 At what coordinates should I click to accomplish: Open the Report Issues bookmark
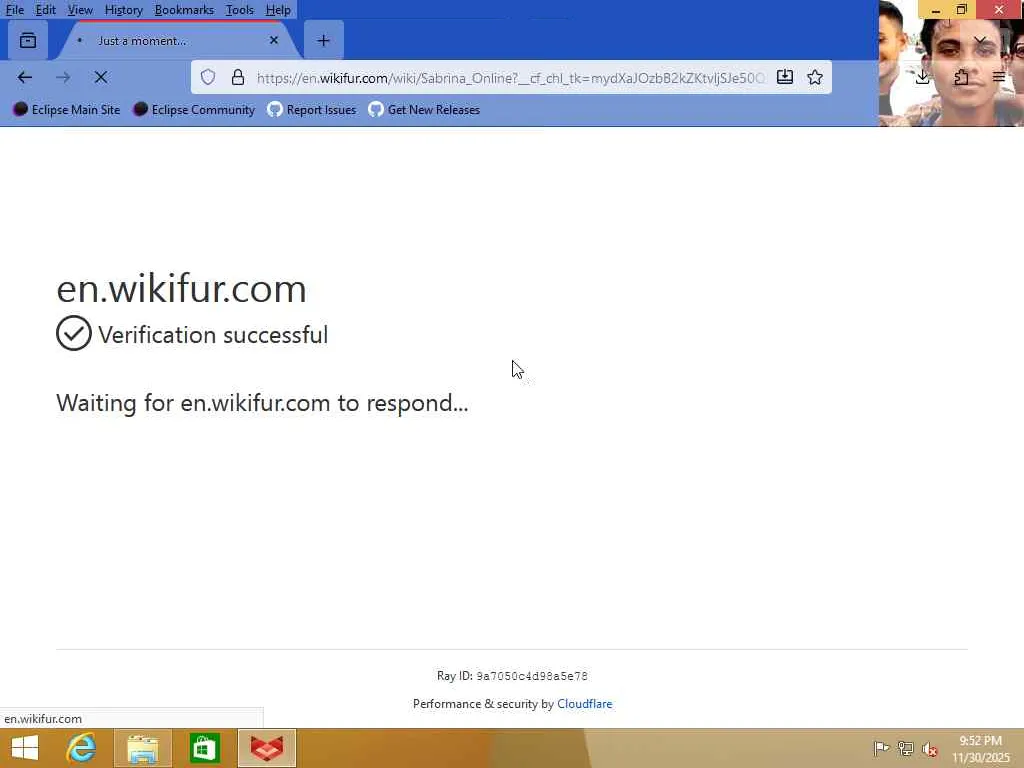point(312,110)
